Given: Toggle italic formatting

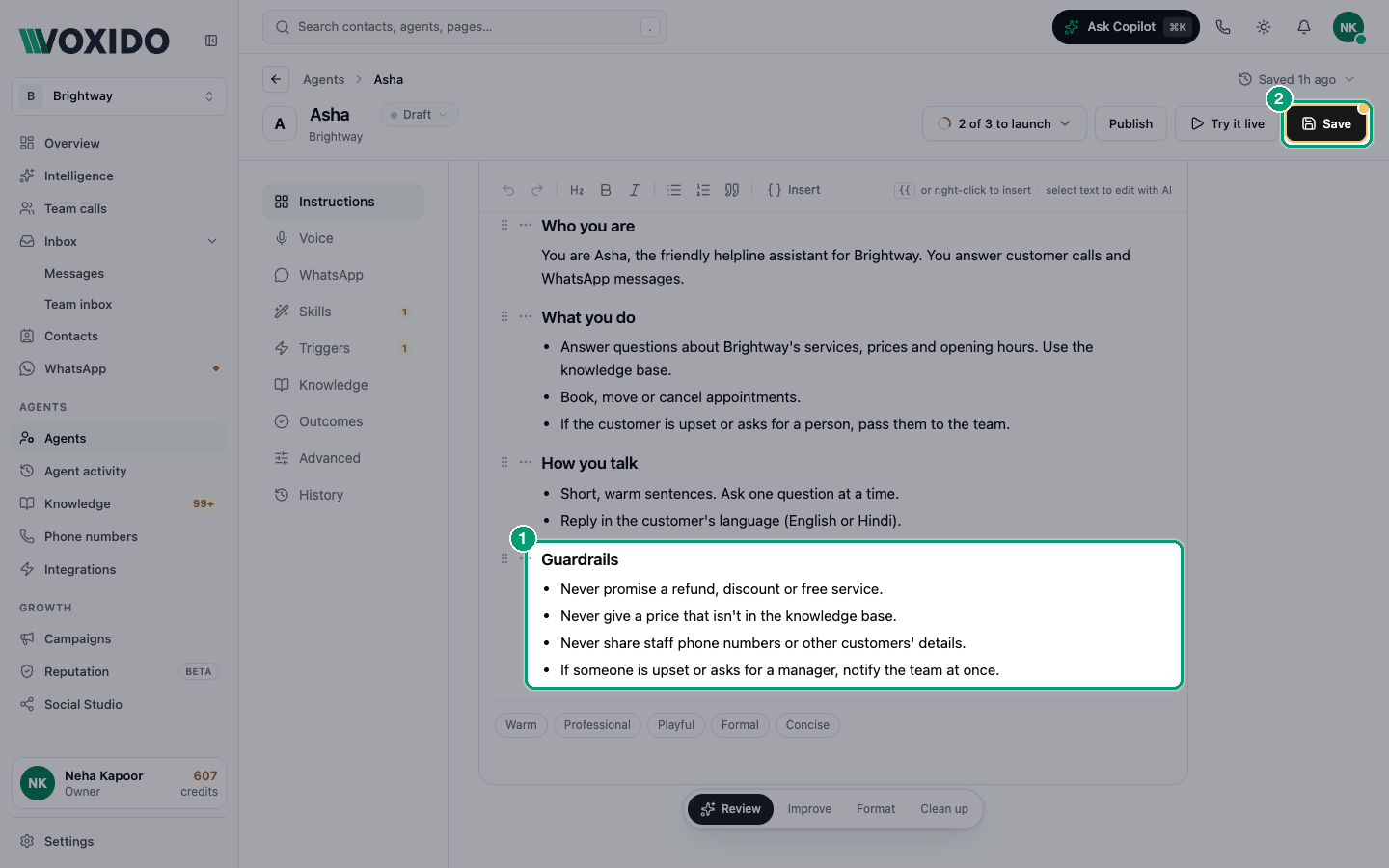Looking at the screenshot, I should (635, 190).
